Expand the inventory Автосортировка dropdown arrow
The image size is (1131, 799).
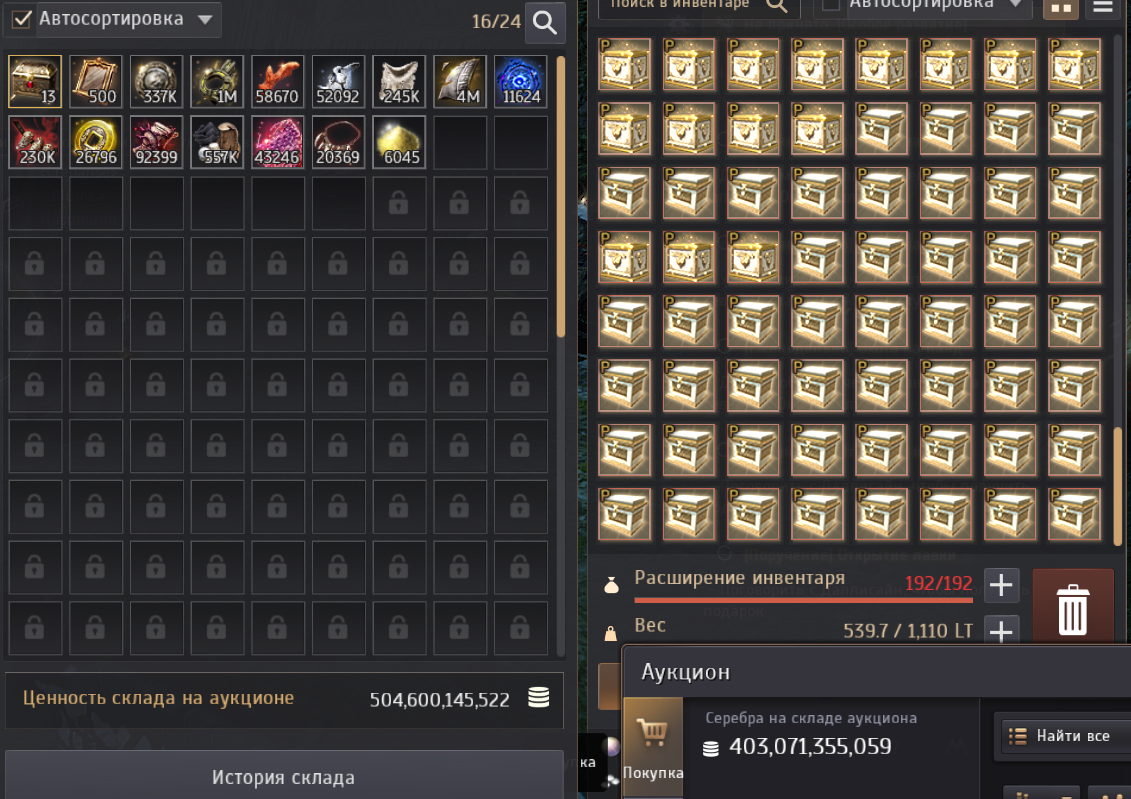pyautogui.click(x=1016, y=4)
